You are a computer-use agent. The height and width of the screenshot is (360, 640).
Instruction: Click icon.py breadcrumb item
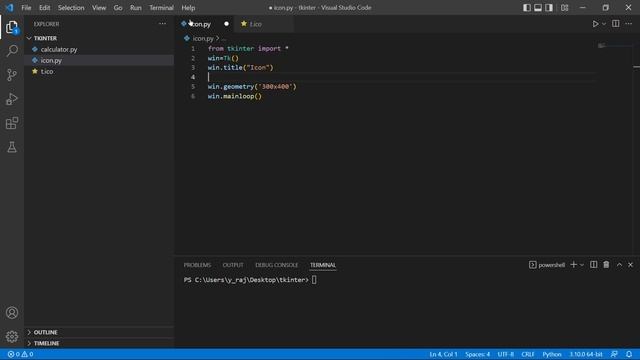click(203, 38)
